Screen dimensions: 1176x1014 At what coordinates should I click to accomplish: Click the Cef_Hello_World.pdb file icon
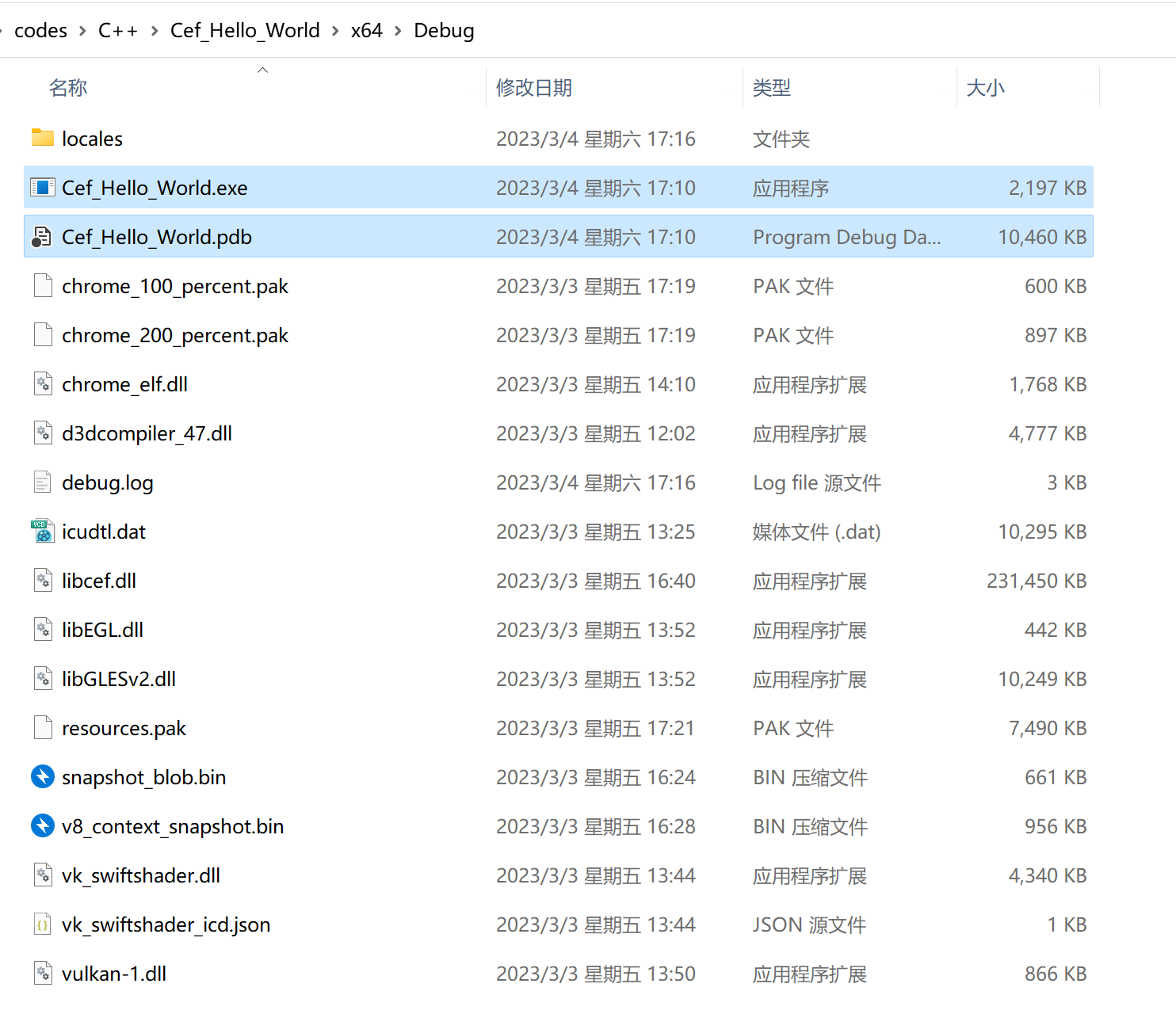pyautogui.click(x=43, y=237)
